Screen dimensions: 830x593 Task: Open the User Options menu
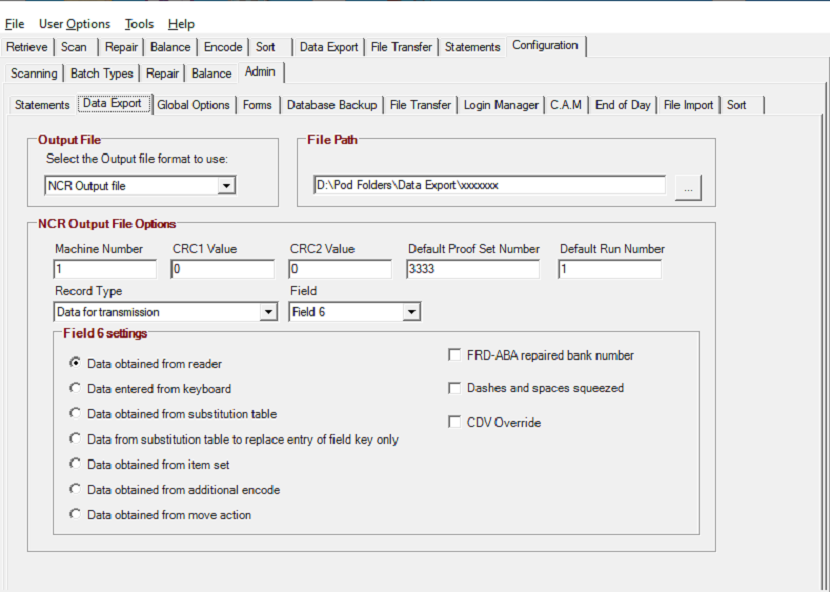pyautogui.click(x=74, y=24)
